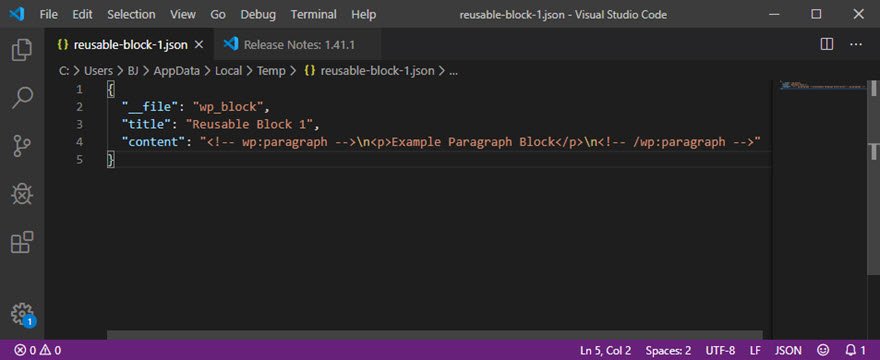Image resolution: width=880 pixels, height=360 pixels.
Task: Click the horizontal editor scrollbar
Action: (x=434, y=335)
